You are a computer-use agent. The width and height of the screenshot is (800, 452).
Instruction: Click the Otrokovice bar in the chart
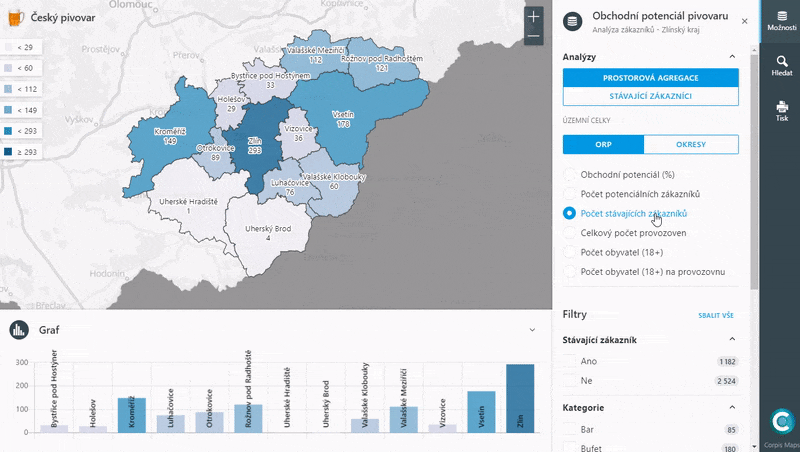tap(209, 422)
